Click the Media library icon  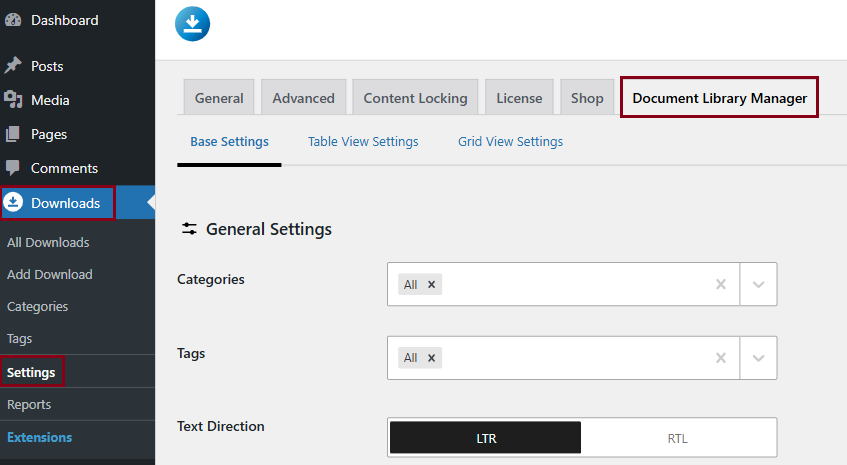(x=13, y=100)
